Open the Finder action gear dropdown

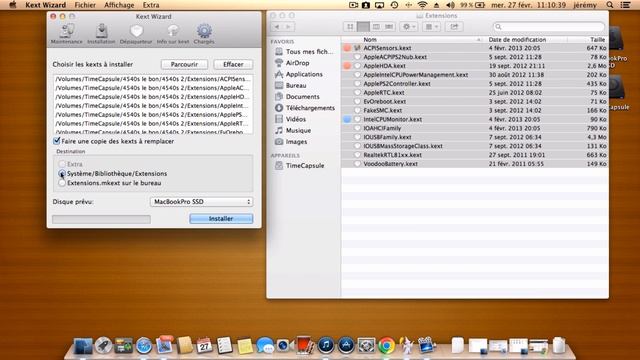coord(408,27)
